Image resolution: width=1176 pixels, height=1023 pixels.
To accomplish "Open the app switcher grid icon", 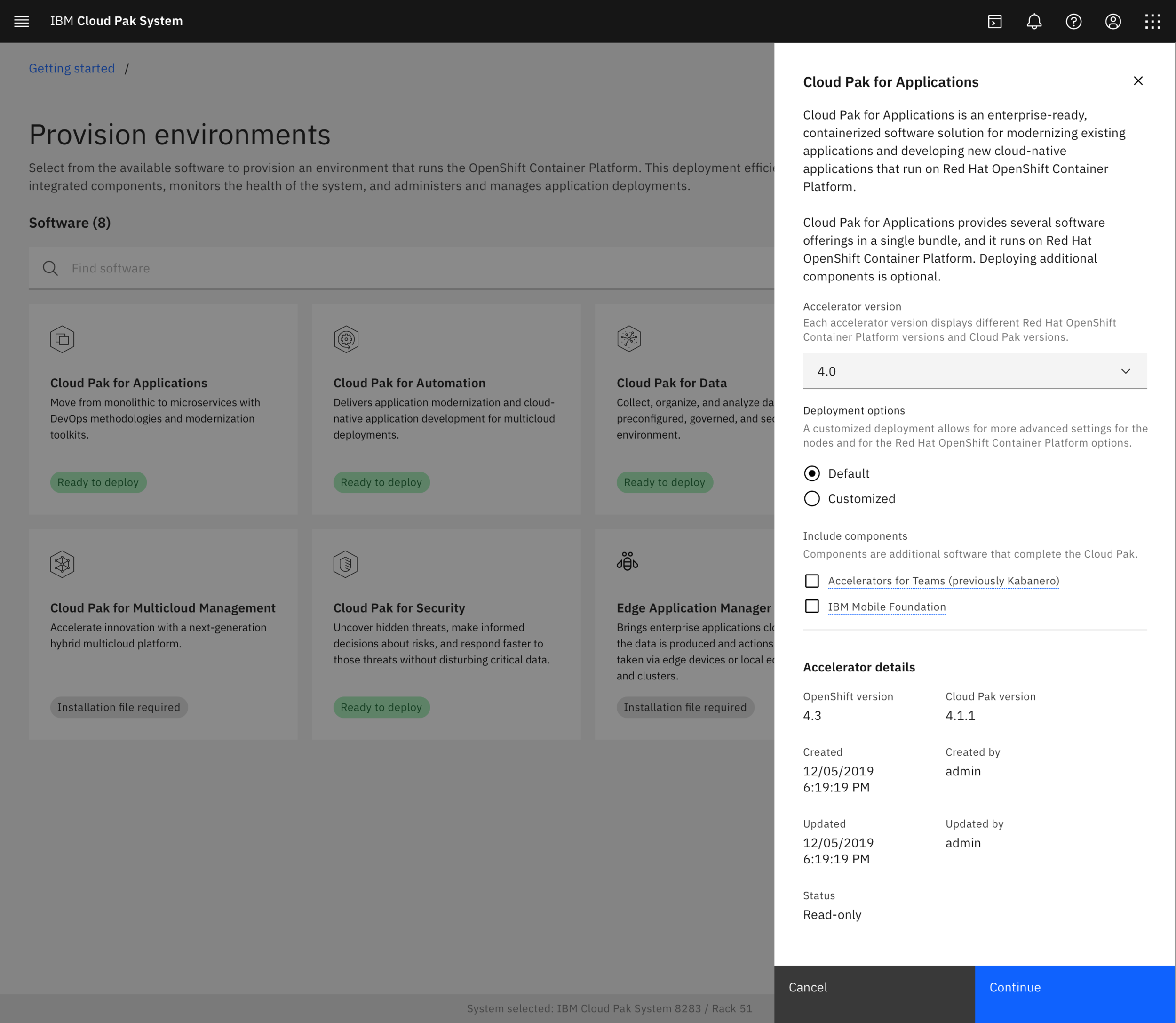I will pyautogui.click(x=1152, y=22).
